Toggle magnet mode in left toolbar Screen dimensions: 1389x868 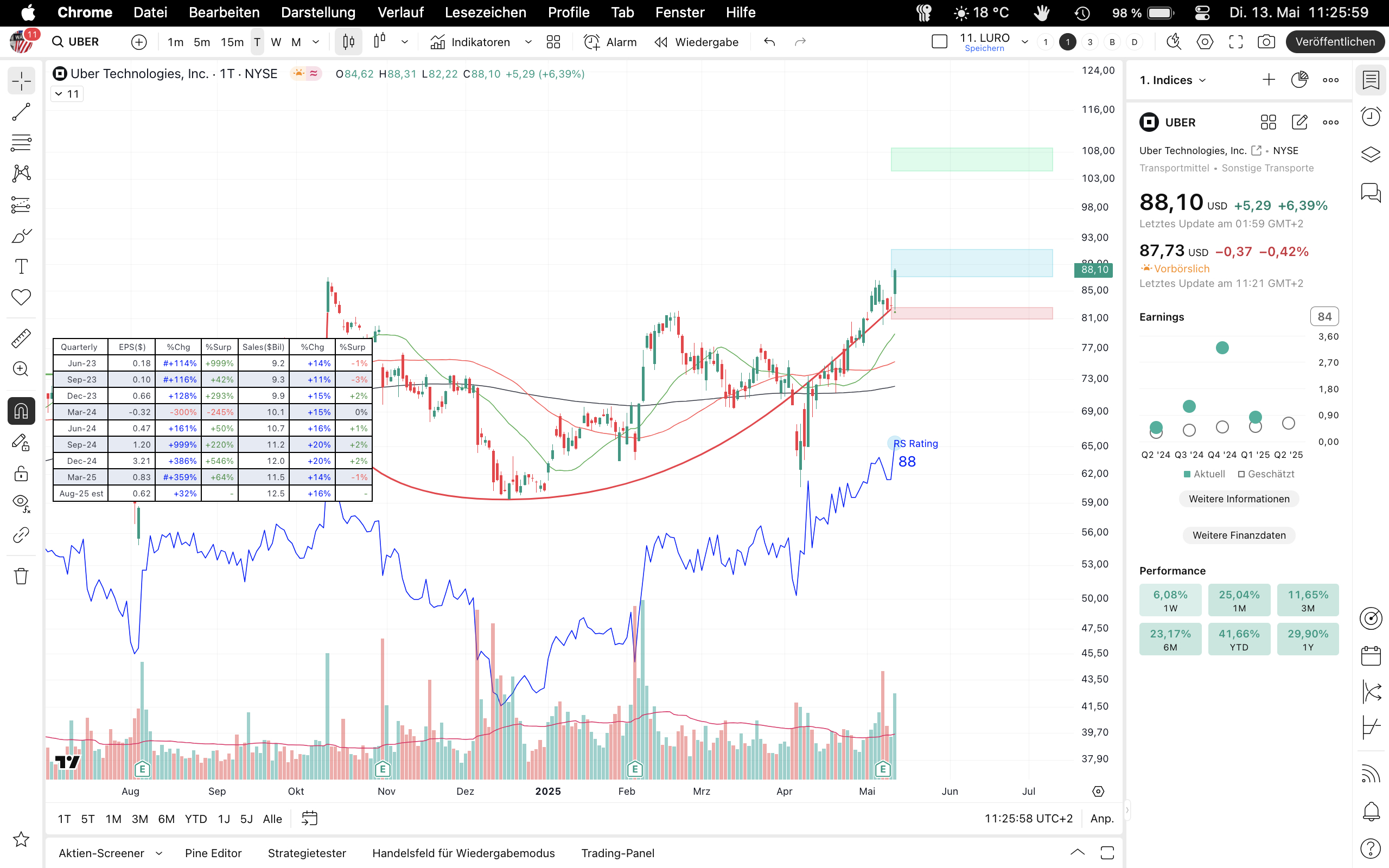click(21, 411)
